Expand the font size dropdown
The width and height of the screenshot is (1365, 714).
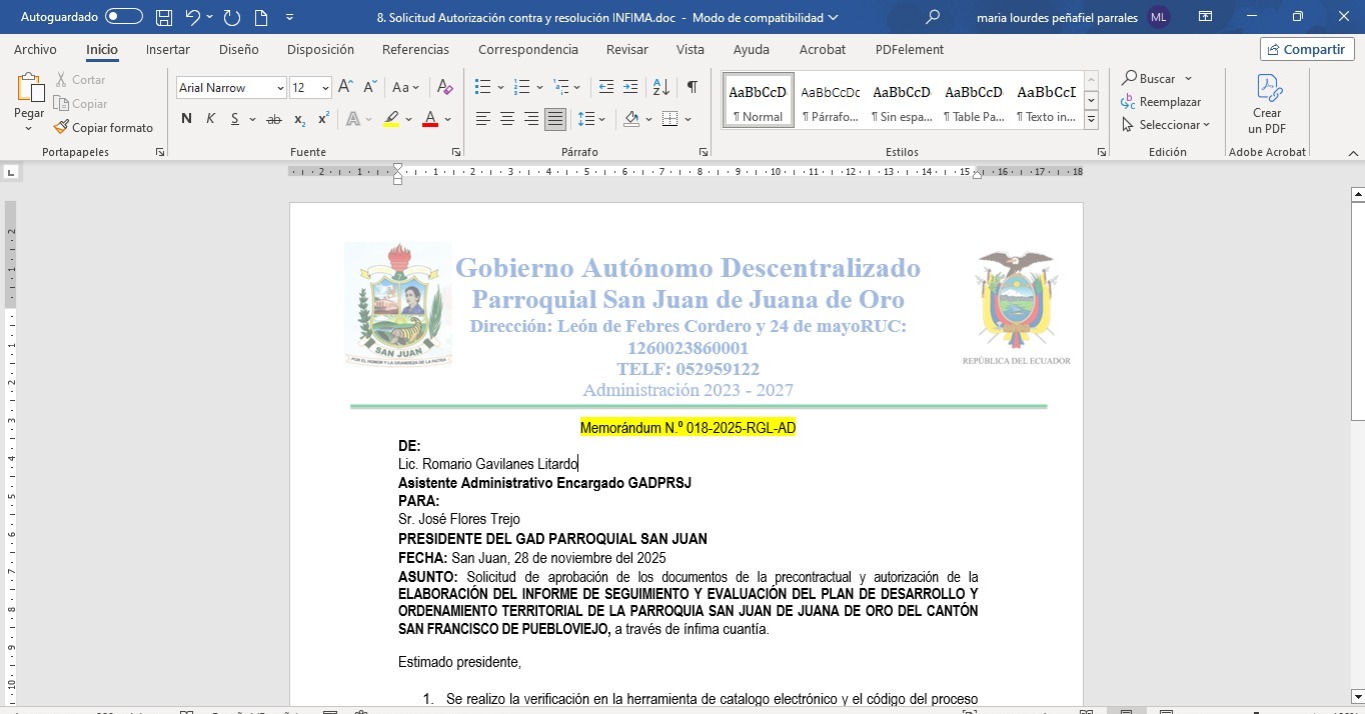pyautogui.click(x=325, y=88)
